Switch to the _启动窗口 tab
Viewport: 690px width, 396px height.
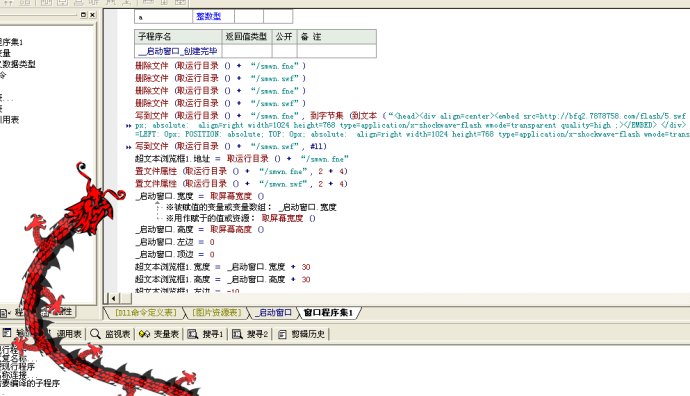(x=274, y=313)
